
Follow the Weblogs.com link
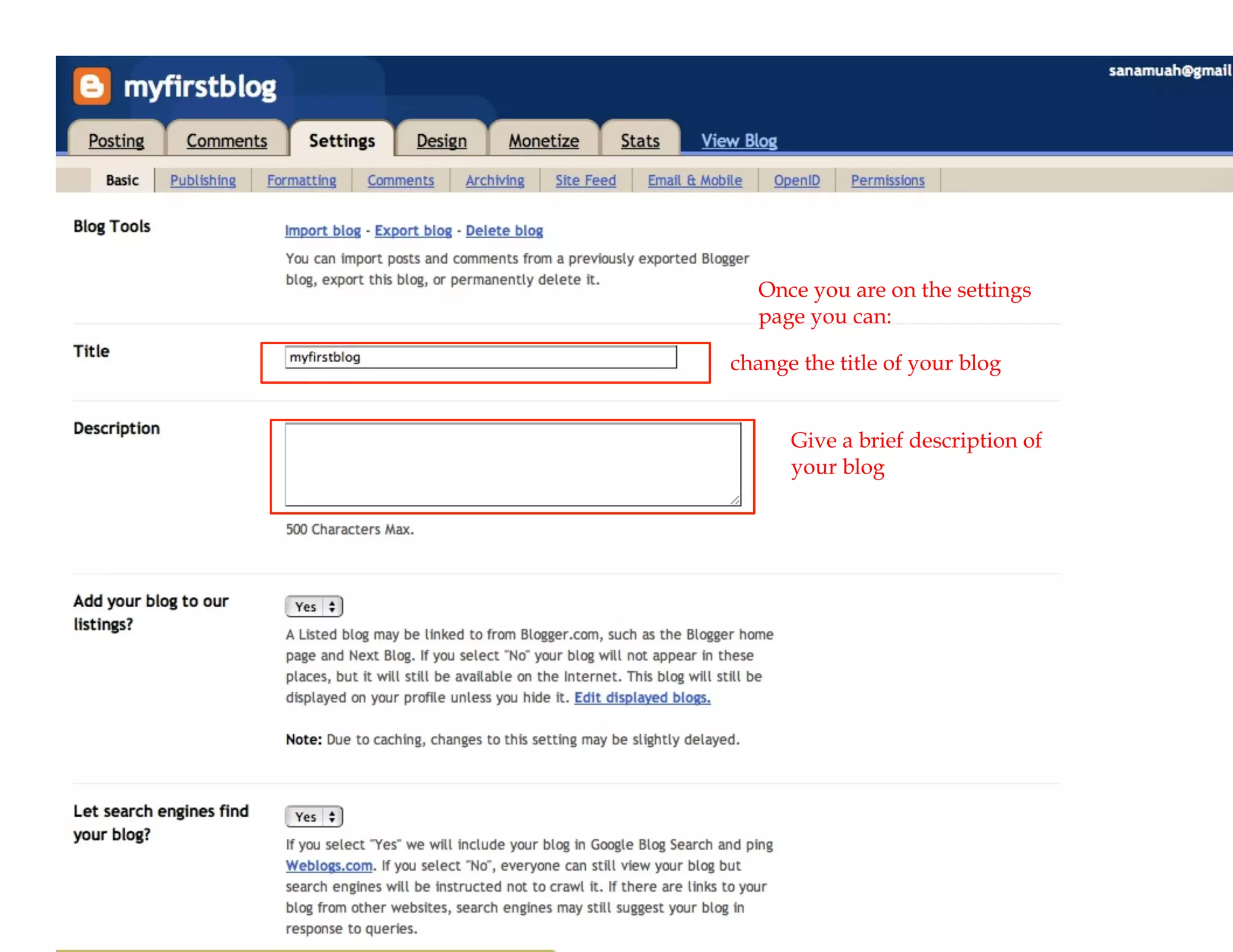coord(329,865)
